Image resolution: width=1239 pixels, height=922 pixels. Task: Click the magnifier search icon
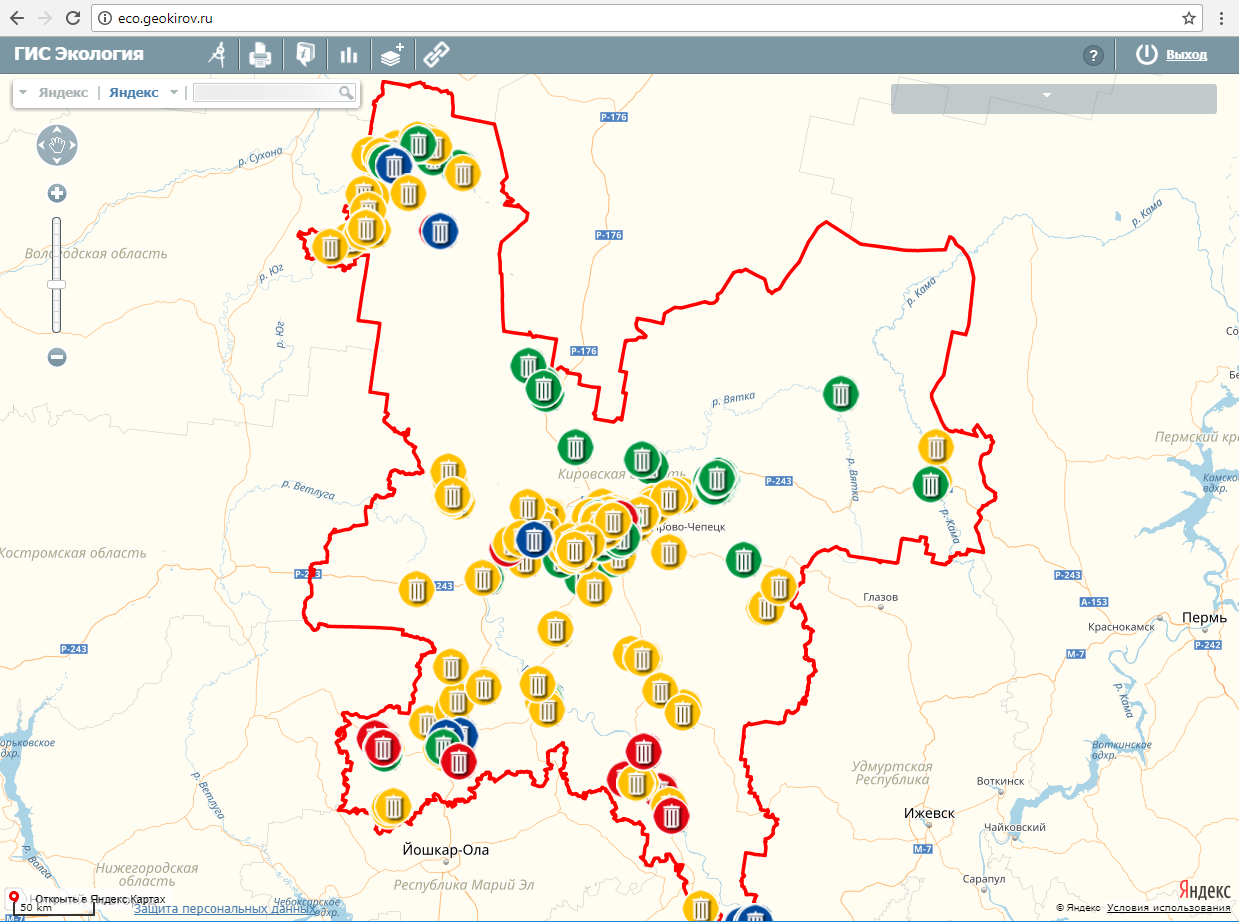(x=346, y=93)
